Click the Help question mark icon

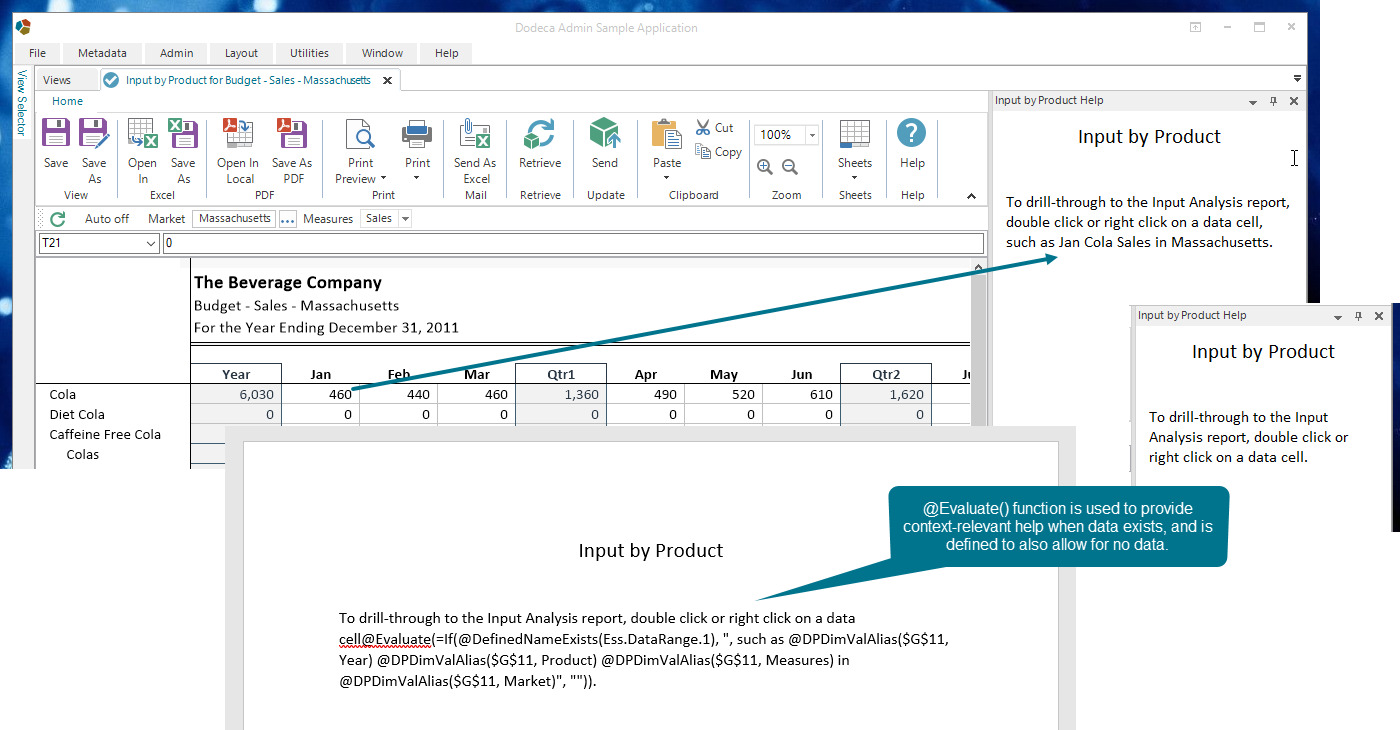coord(911,134)
